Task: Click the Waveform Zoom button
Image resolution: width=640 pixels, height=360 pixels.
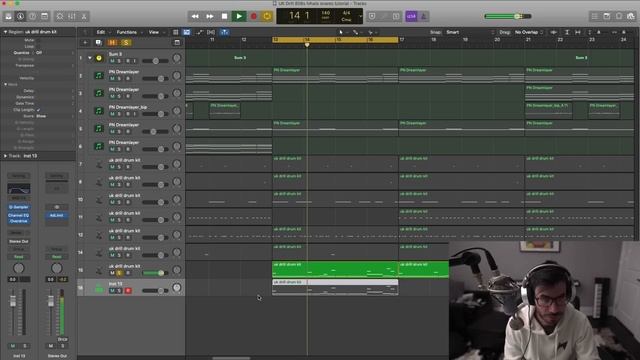Action: 553,32
